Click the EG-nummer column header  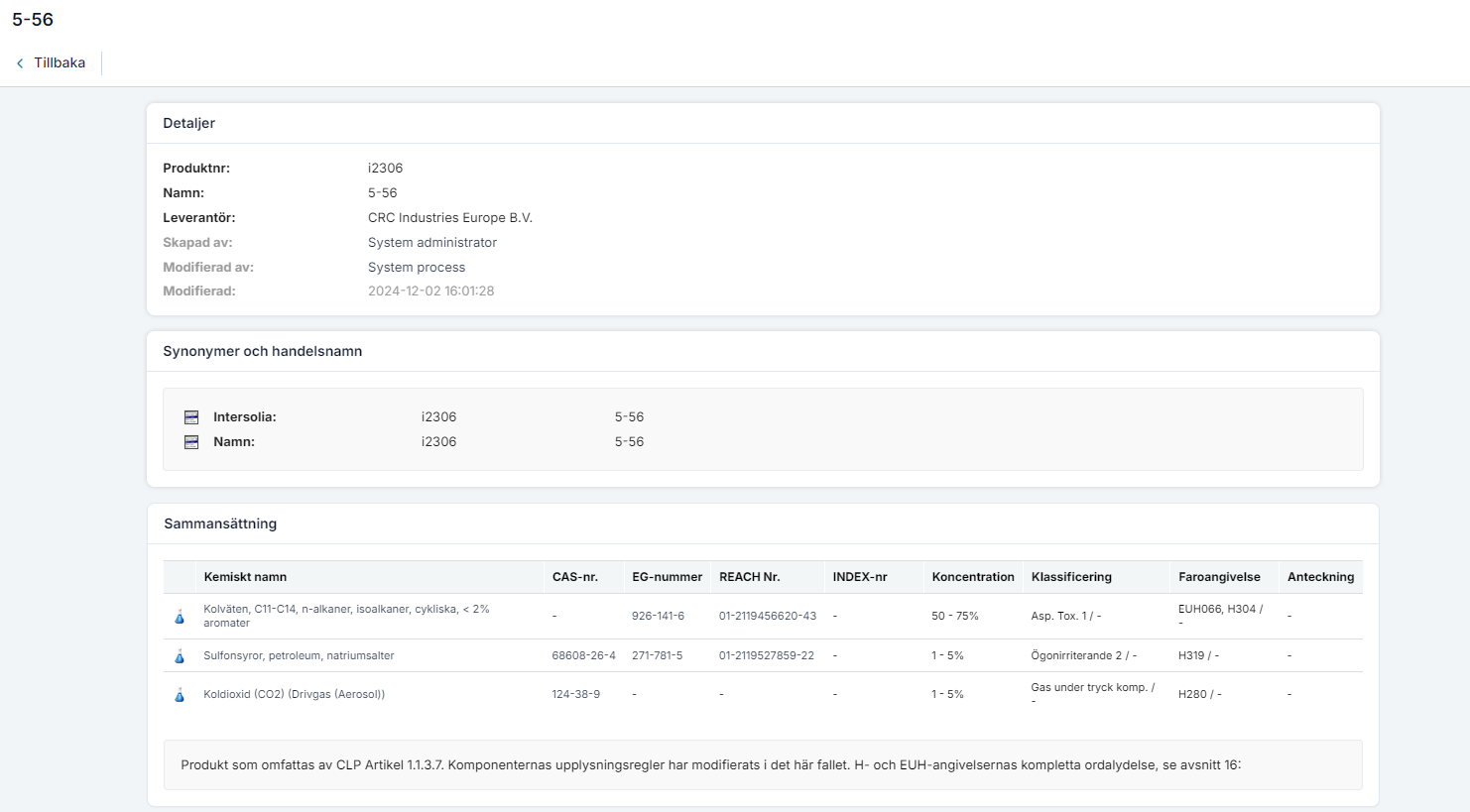pos(667,577)
